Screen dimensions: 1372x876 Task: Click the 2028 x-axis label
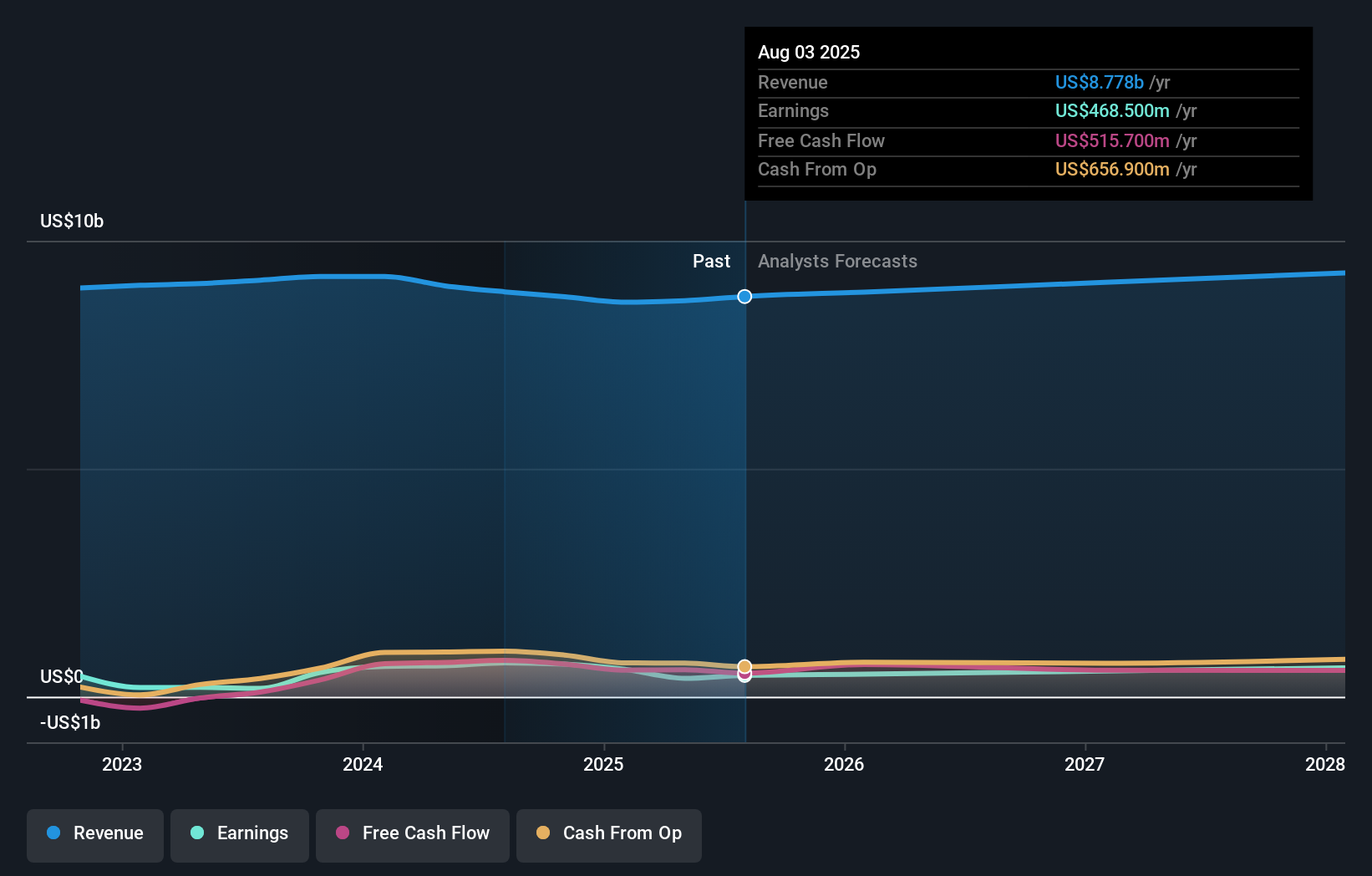pos(1325,764)
